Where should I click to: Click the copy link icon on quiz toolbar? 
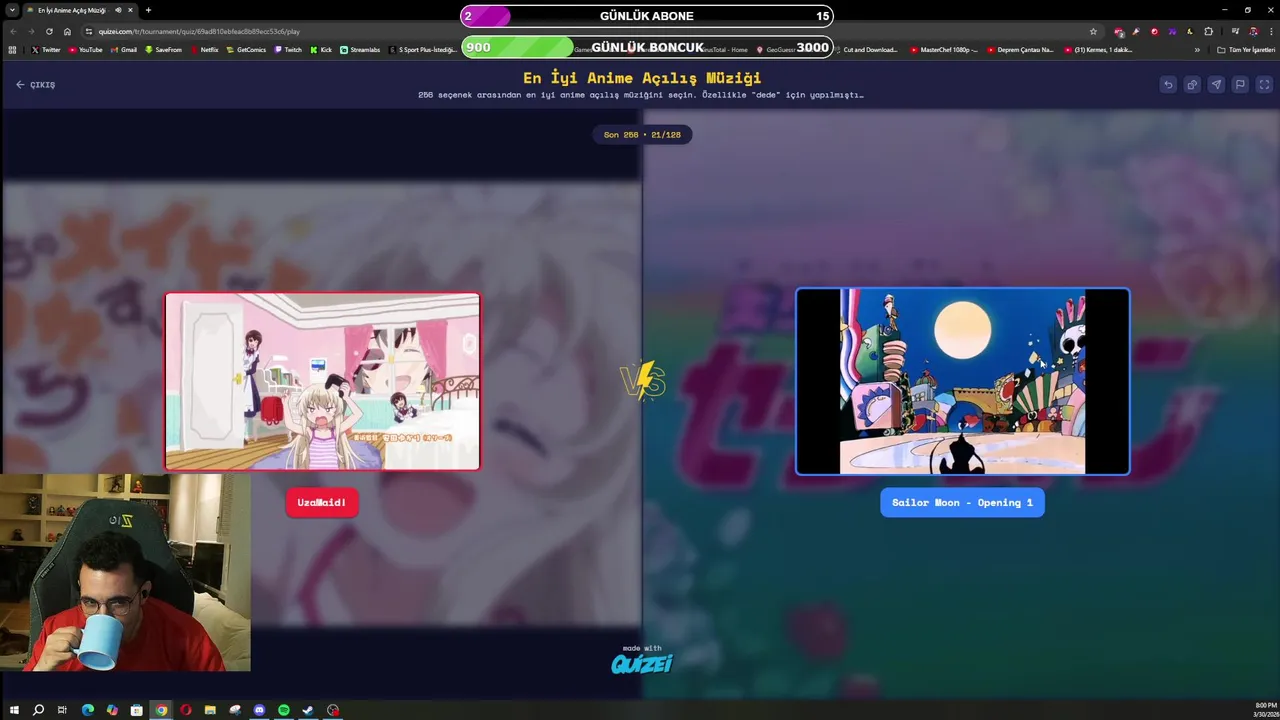pos(1192,85)
